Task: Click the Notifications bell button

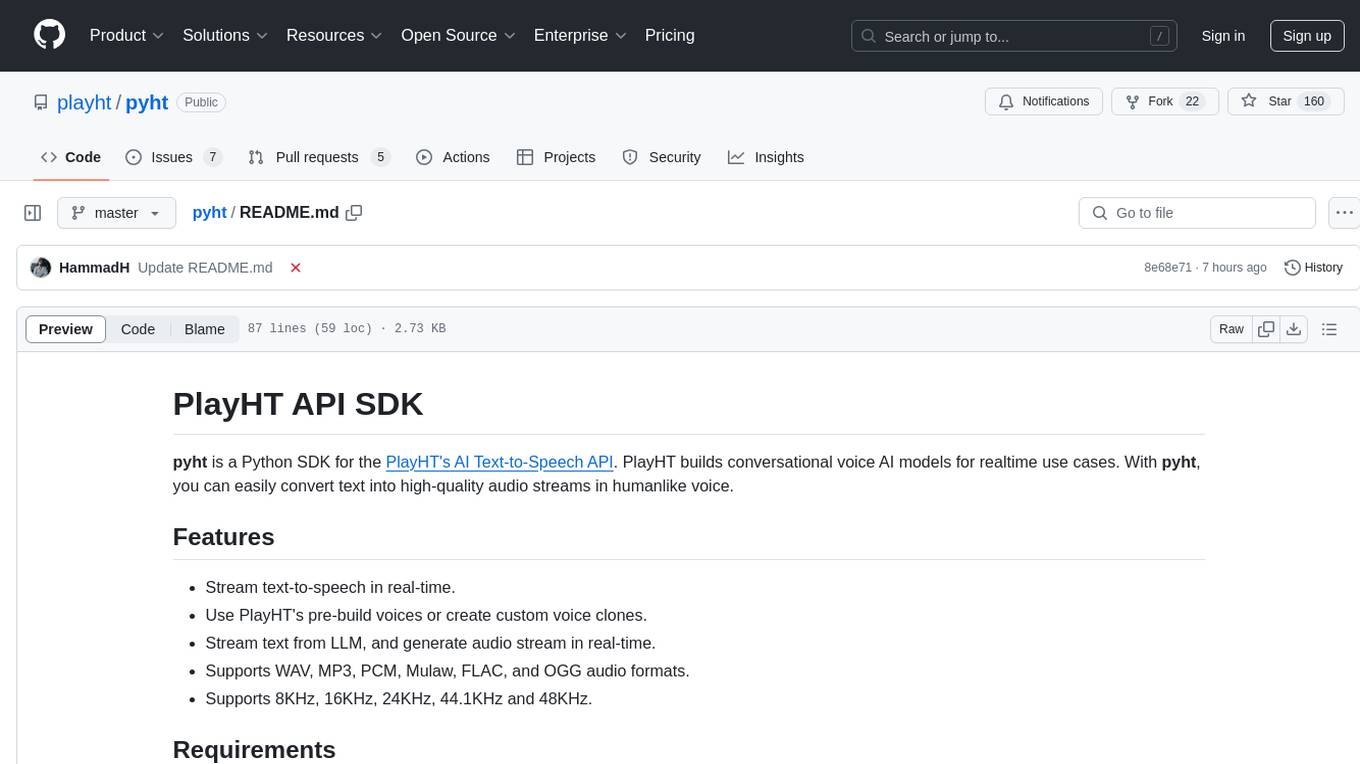Action: tap(1044, 102)
